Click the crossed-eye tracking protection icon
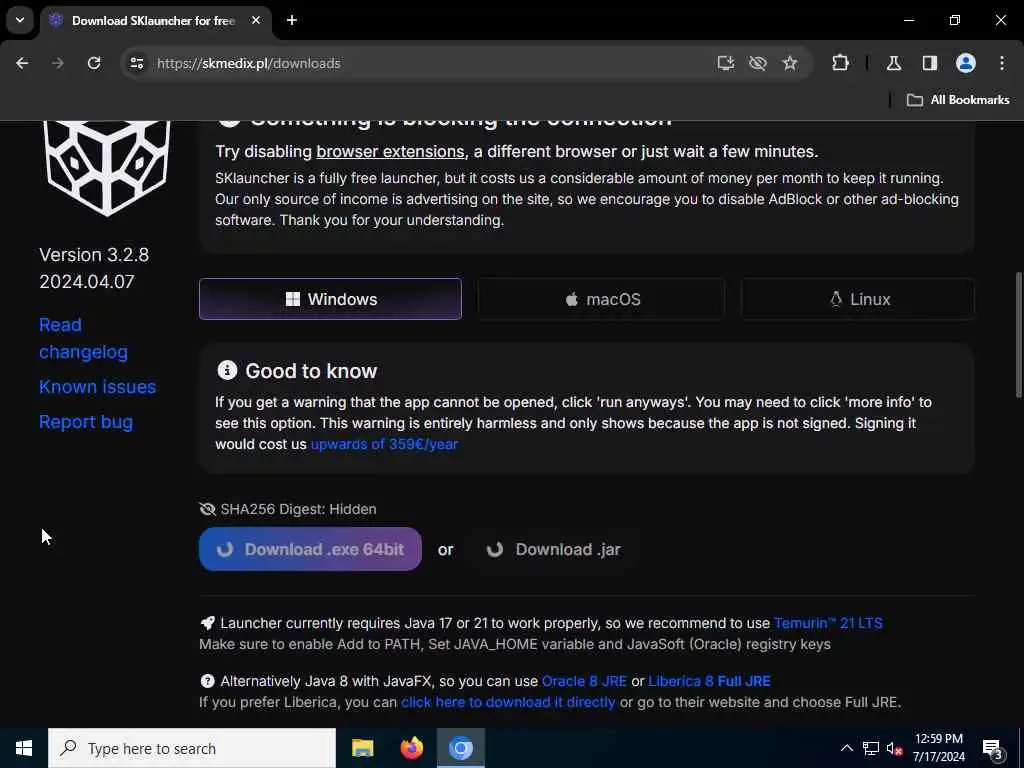This screenshot has height=768, width=1024. click(x=758, y=63)
